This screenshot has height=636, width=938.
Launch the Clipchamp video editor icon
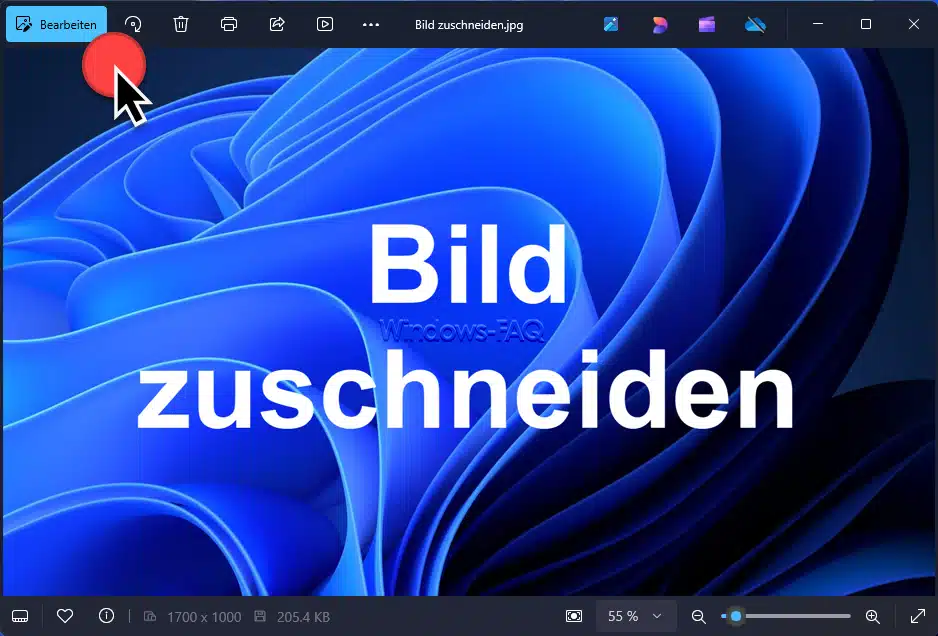point(706,25)
